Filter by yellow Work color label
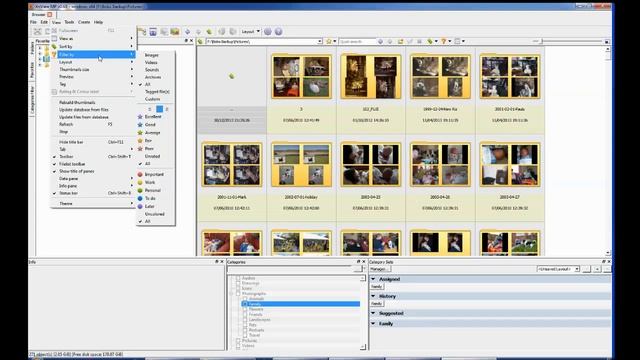 point(156,182)
